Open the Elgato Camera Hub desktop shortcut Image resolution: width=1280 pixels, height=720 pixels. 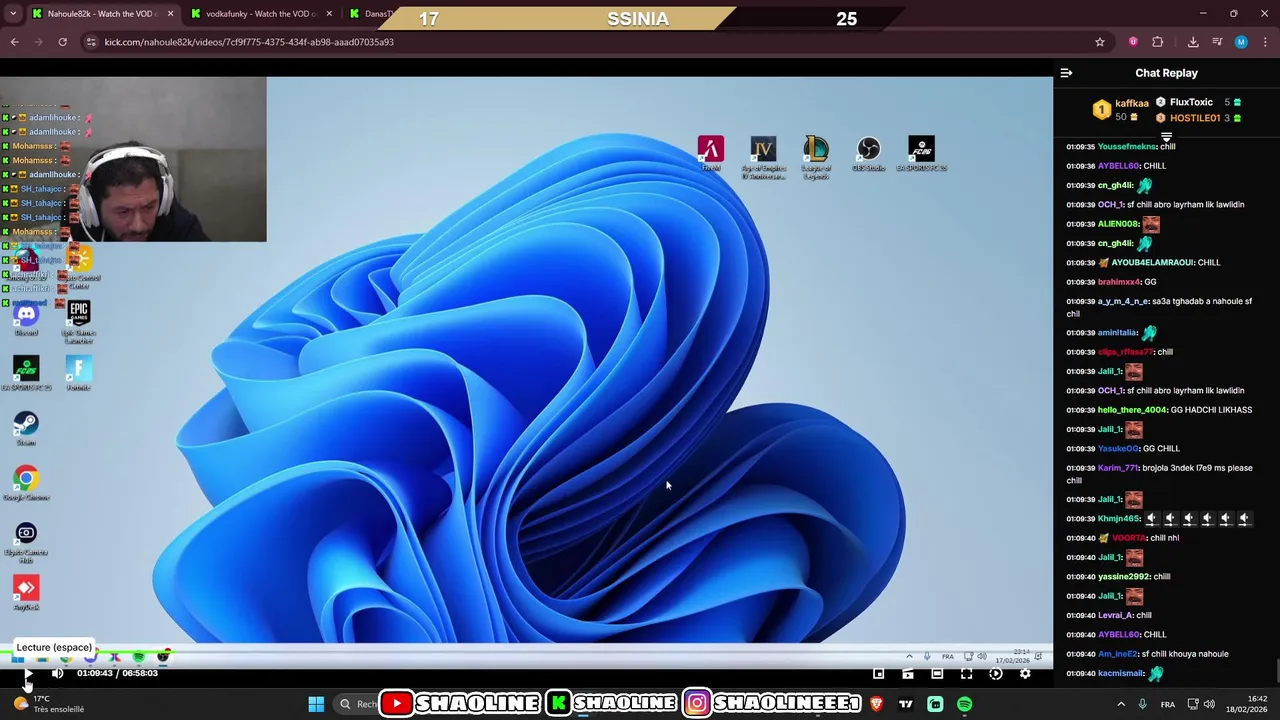26,542
